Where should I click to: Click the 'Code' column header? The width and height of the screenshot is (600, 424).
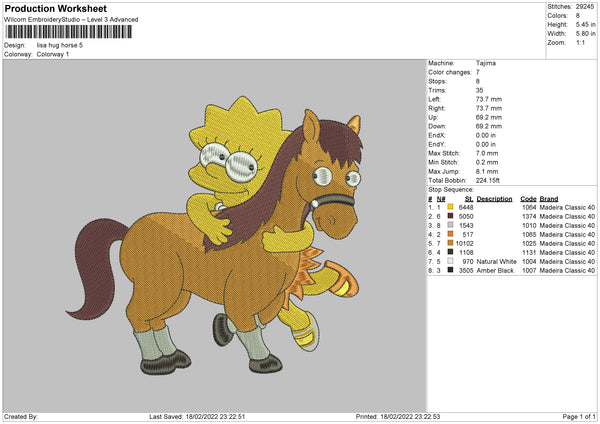tap(528, 199)
